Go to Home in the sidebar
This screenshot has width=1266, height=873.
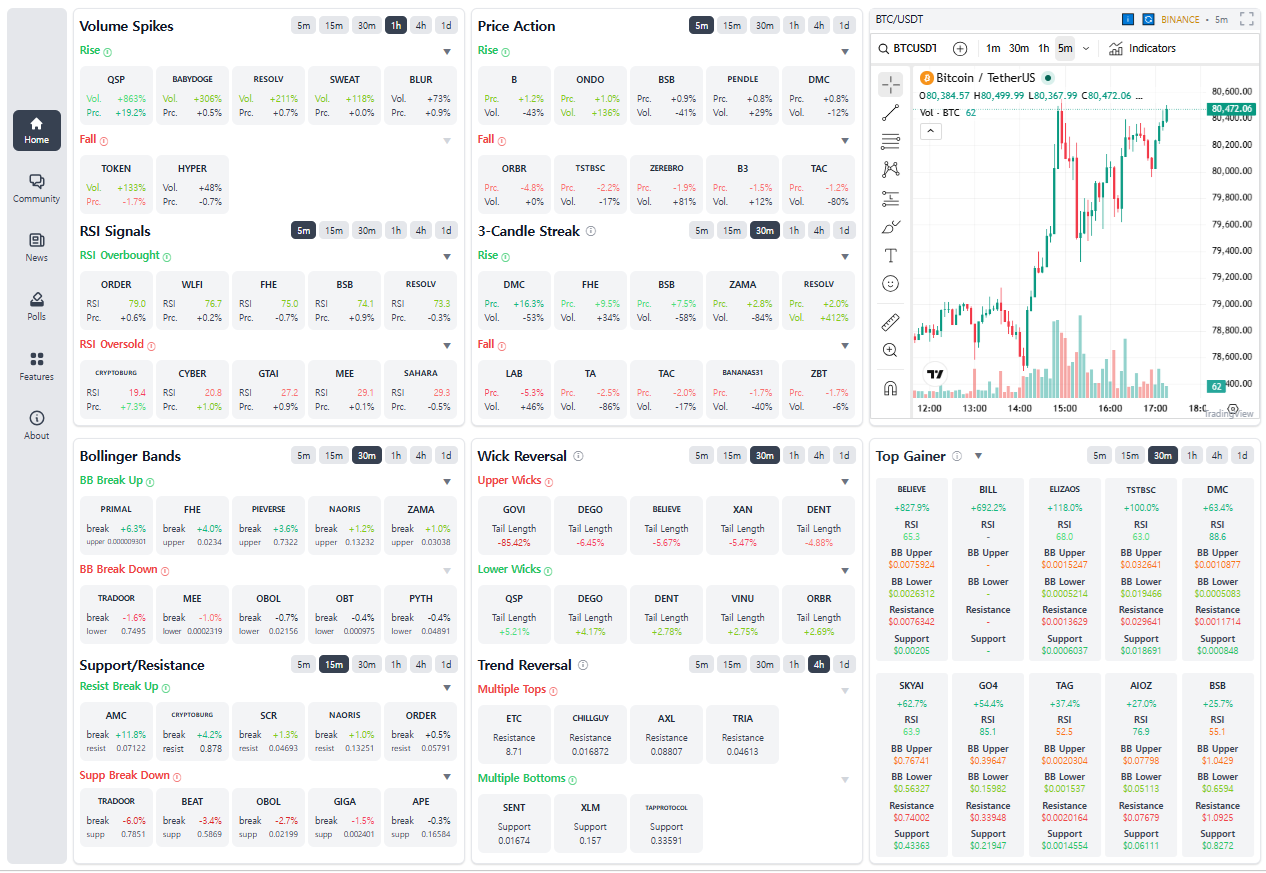37,130
